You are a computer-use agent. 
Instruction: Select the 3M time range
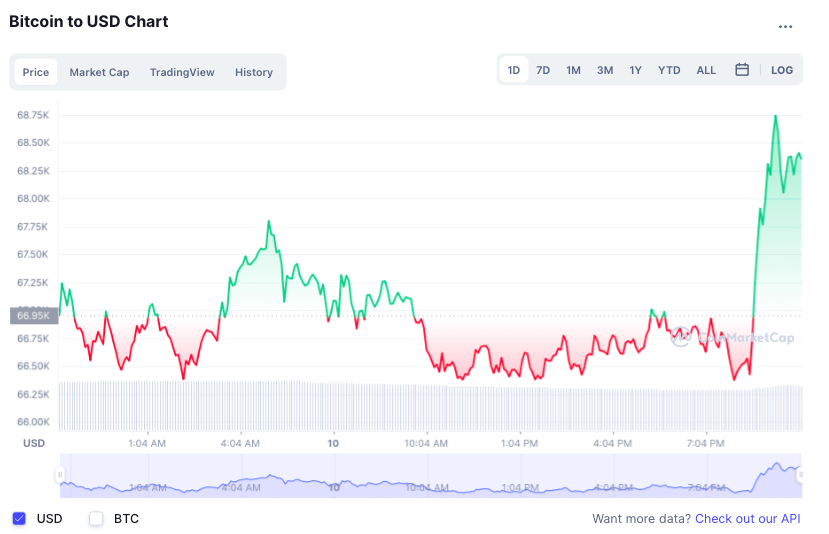[605, 70]
